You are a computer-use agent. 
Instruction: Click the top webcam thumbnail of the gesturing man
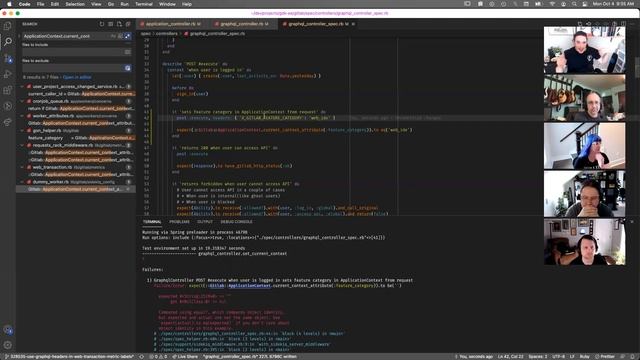(584, 50)
